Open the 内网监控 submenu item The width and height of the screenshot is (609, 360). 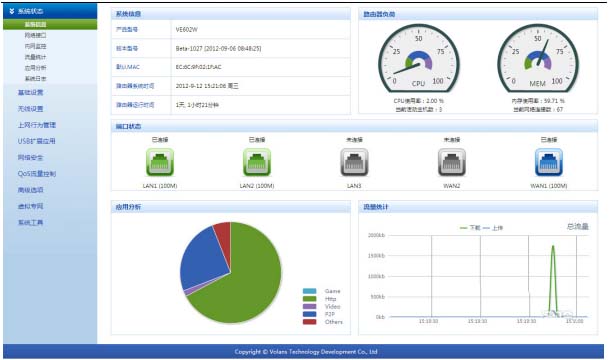point(35,46)
